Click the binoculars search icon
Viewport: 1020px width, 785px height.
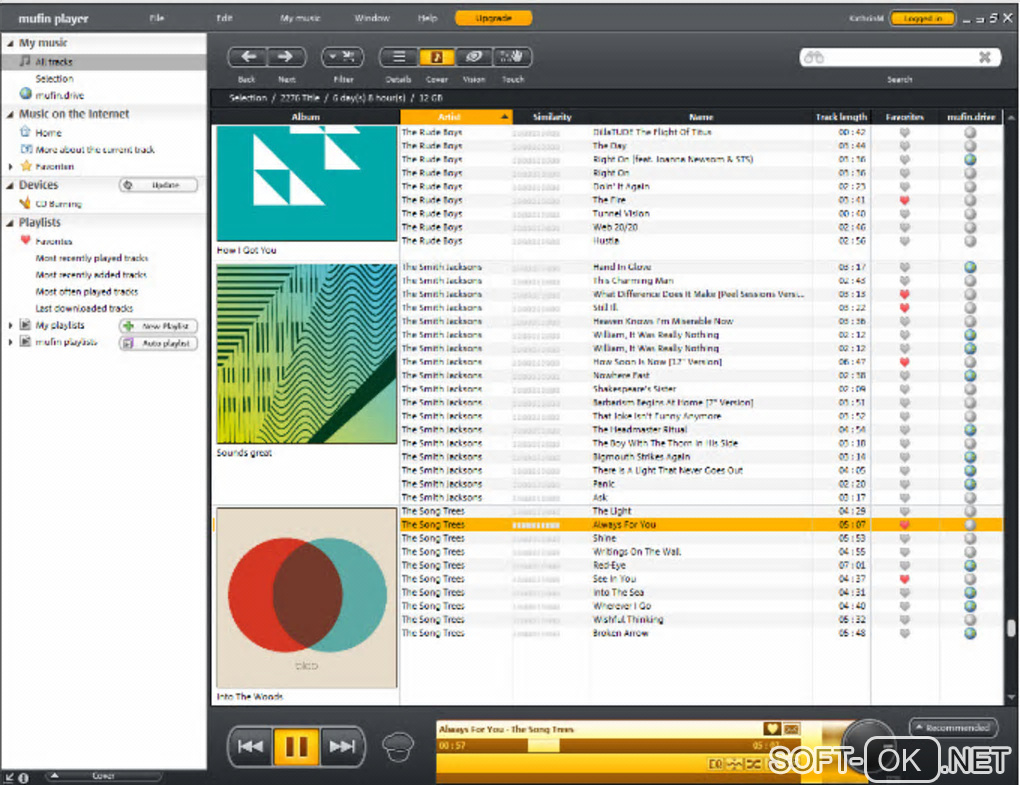(814, 57)
